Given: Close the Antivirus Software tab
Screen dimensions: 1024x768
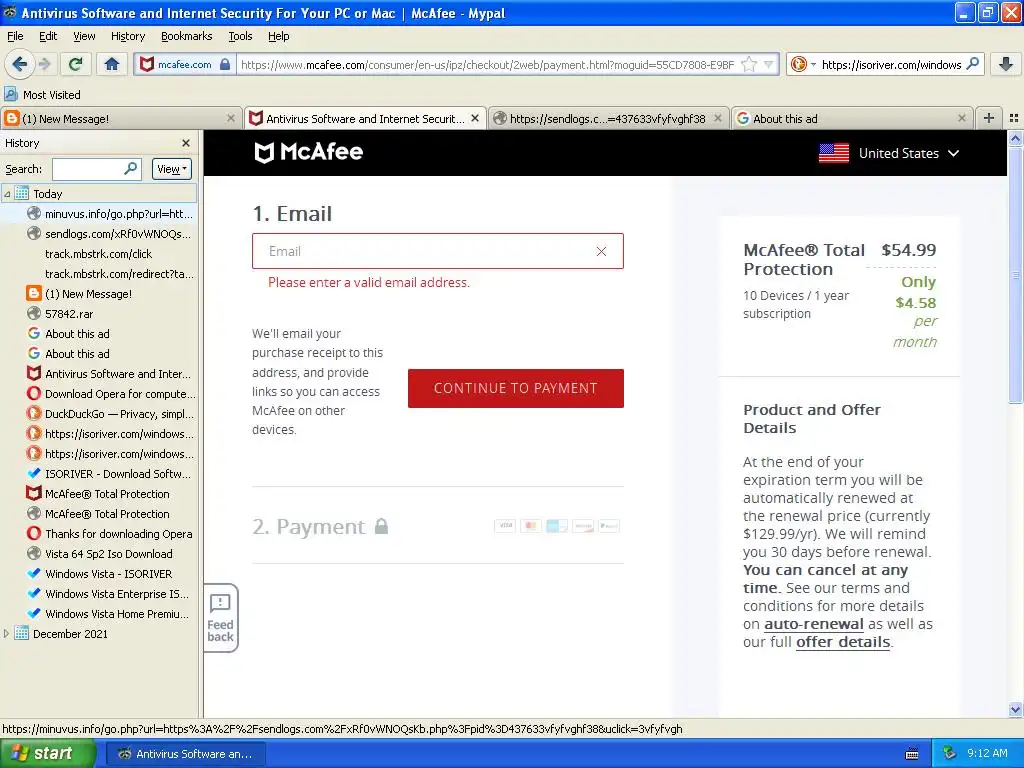Looking at the screenshot, I should pos(475,118).
